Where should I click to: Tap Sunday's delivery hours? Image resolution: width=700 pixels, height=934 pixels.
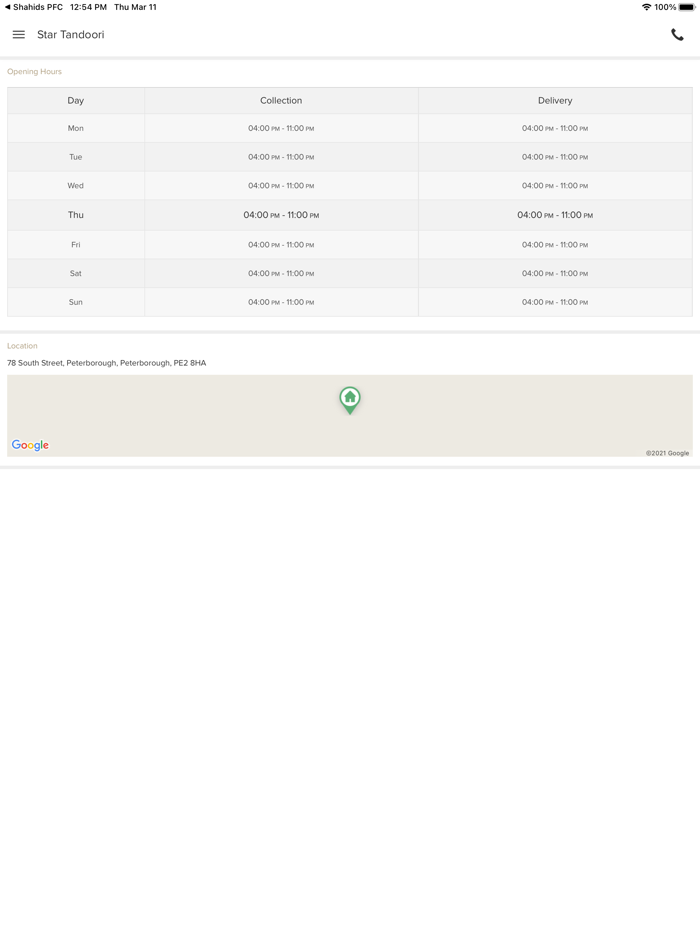click(x=555, y=302)
